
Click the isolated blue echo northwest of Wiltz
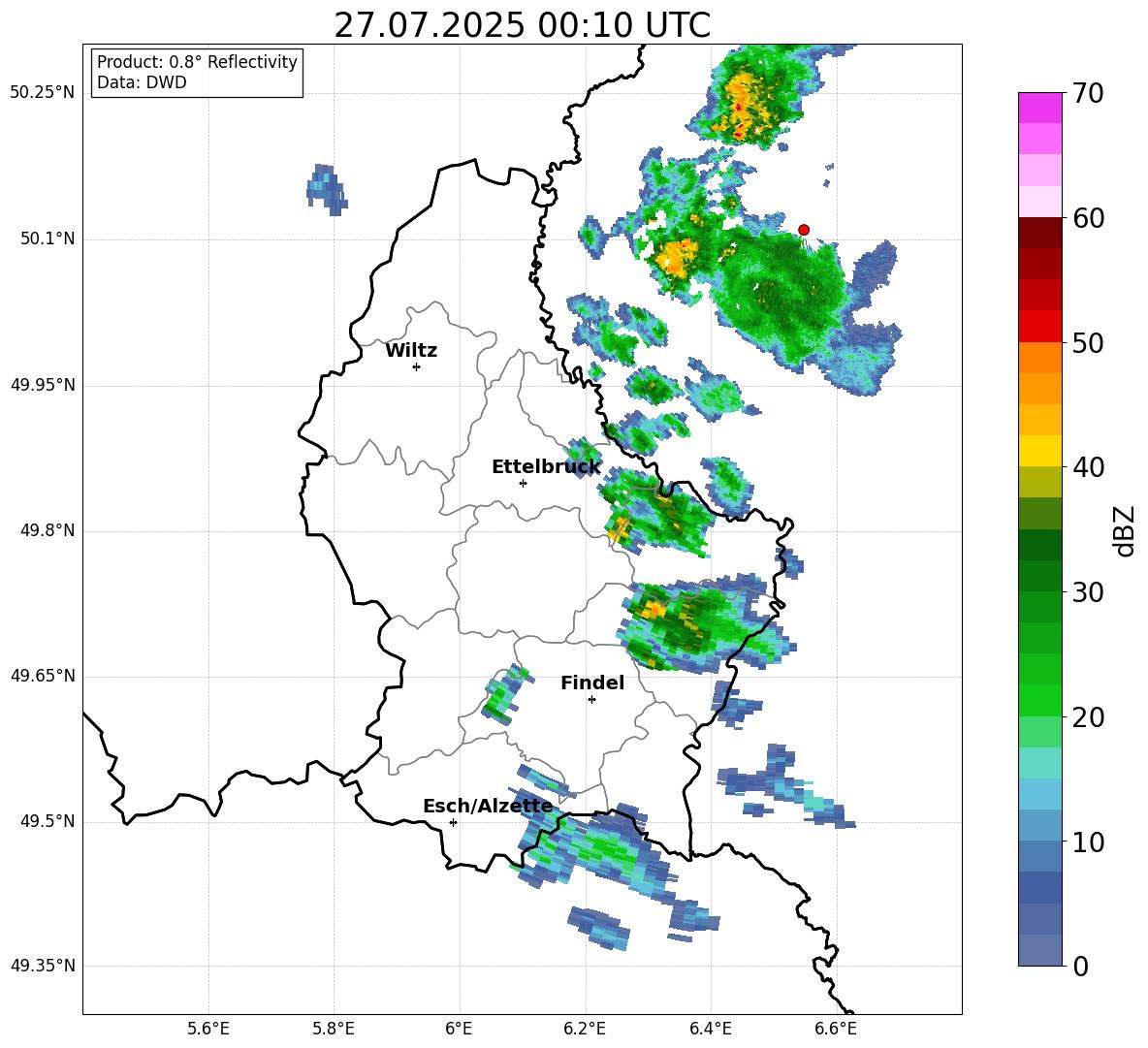327,190
